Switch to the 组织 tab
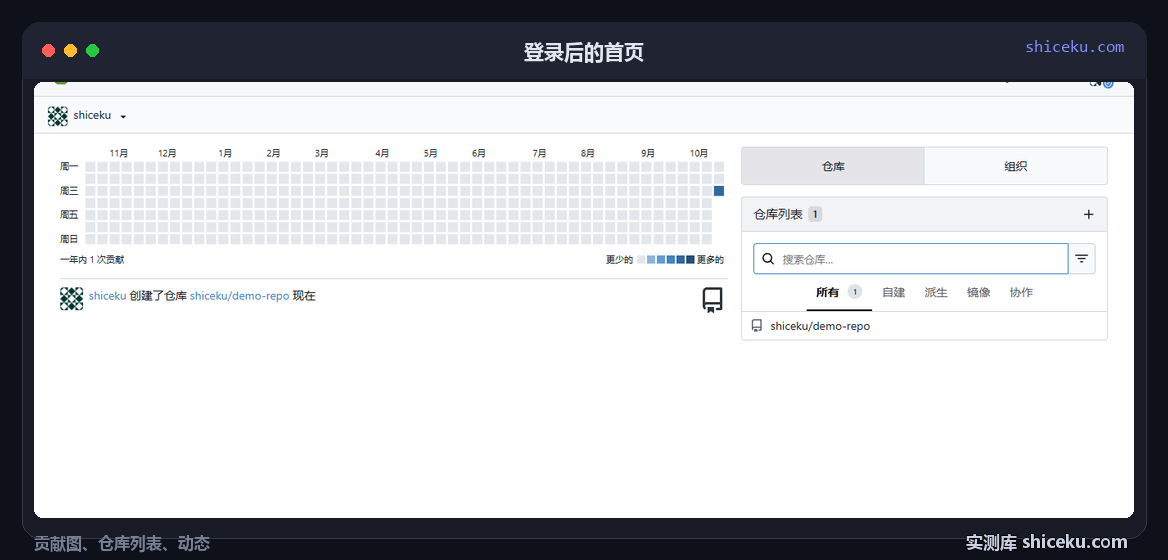 point(1015,166)
